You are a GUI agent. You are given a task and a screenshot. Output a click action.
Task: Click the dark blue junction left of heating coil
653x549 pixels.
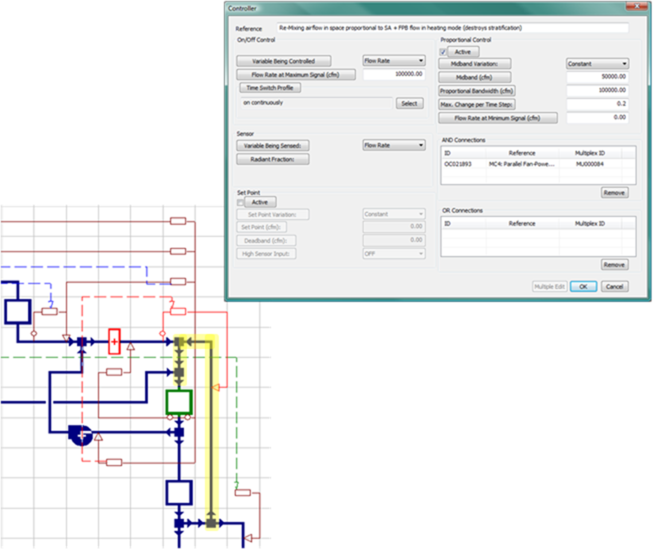click(x=82, y=342)
